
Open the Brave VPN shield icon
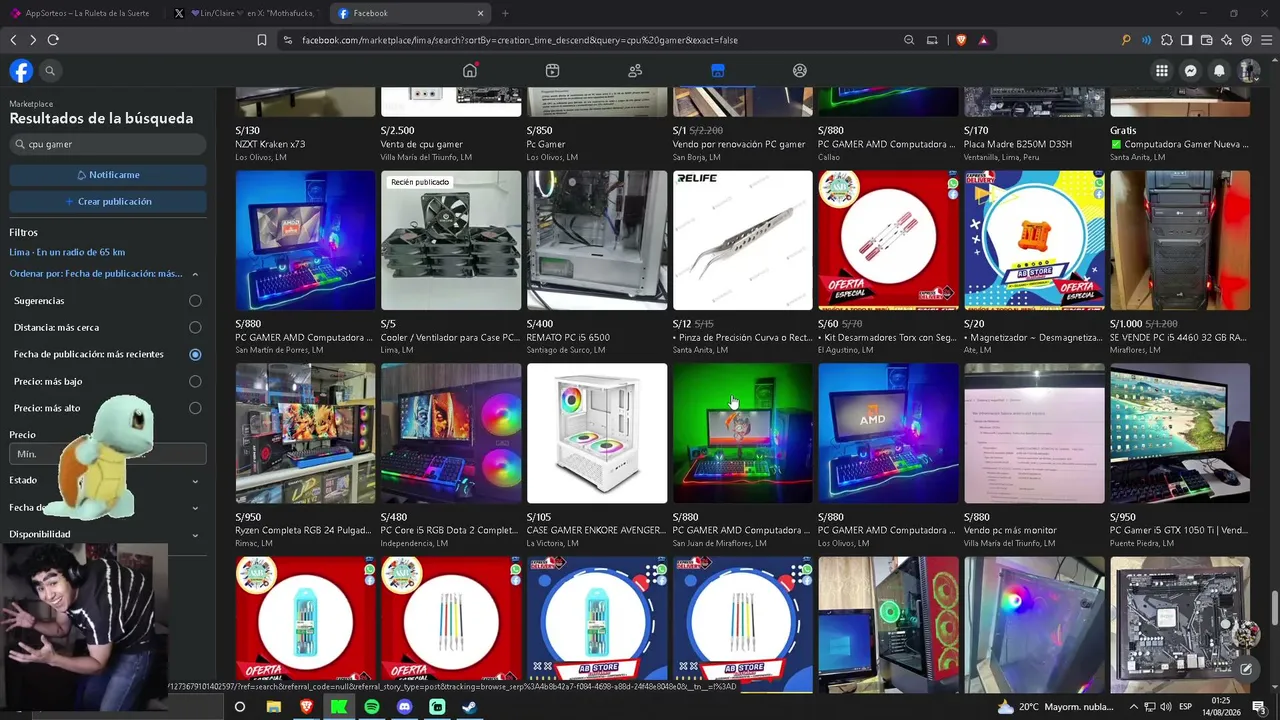point(1246,40)
